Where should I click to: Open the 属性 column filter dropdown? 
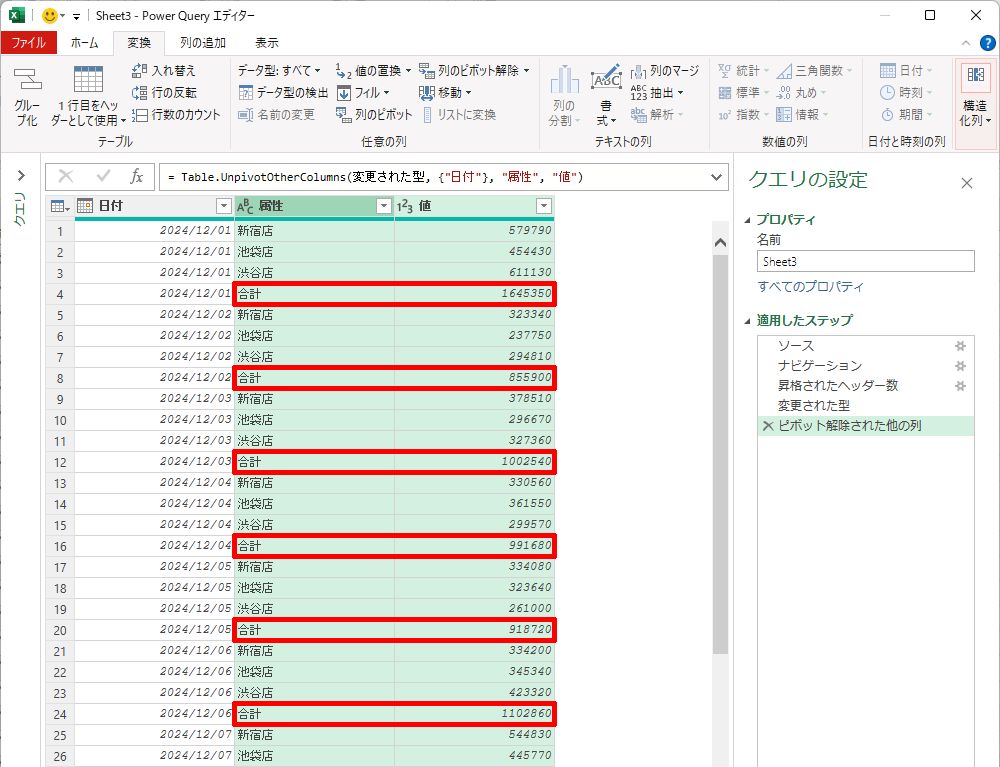tap(383, 206)
